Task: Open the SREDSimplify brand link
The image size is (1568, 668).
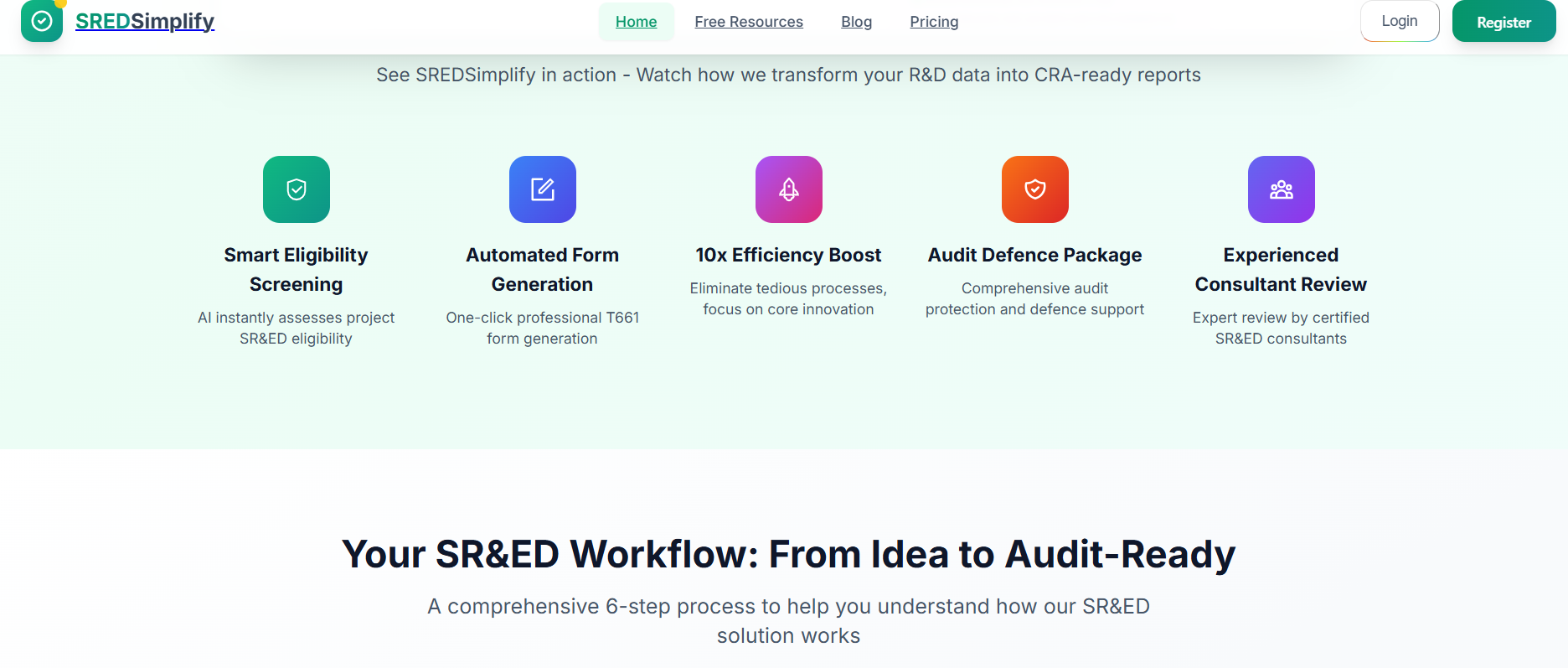Action: pyautogui.click(x=145, y=21)
